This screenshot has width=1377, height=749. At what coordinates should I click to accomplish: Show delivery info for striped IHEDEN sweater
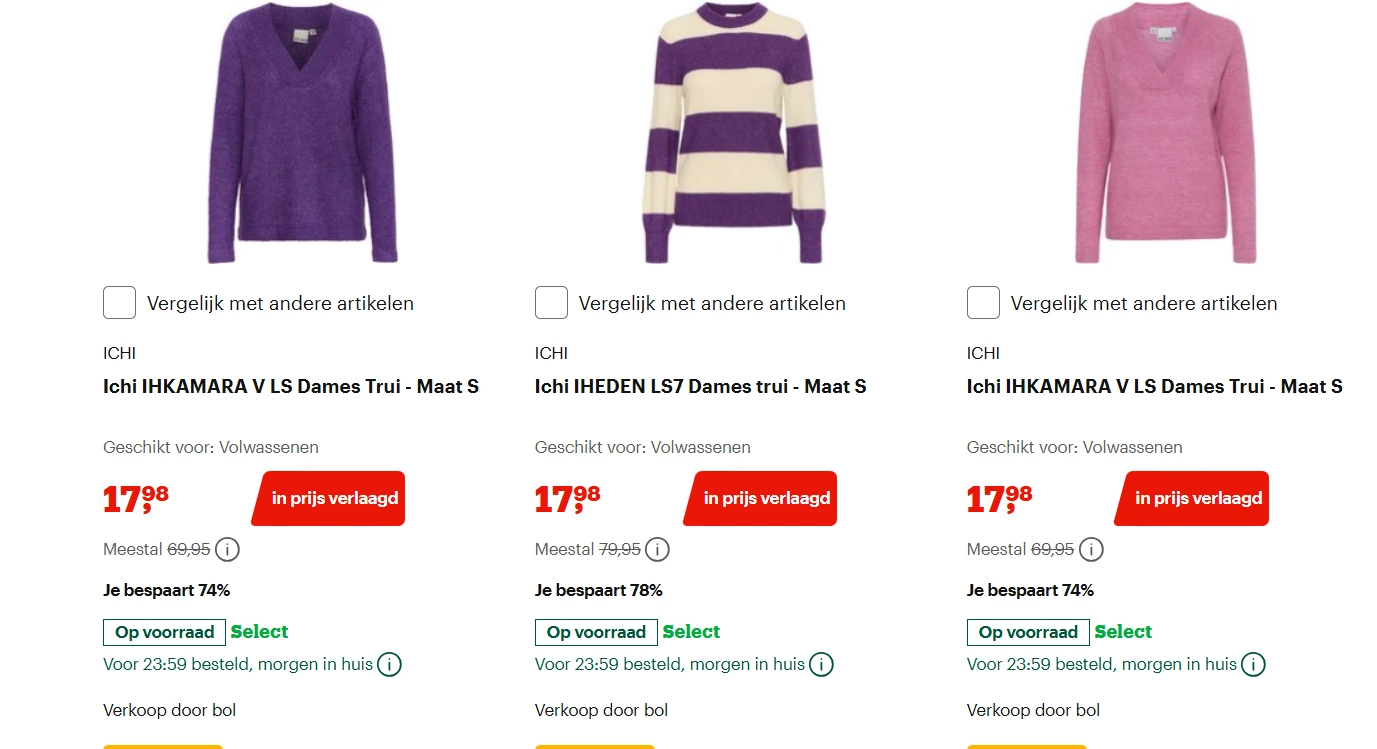coord(821,664)
